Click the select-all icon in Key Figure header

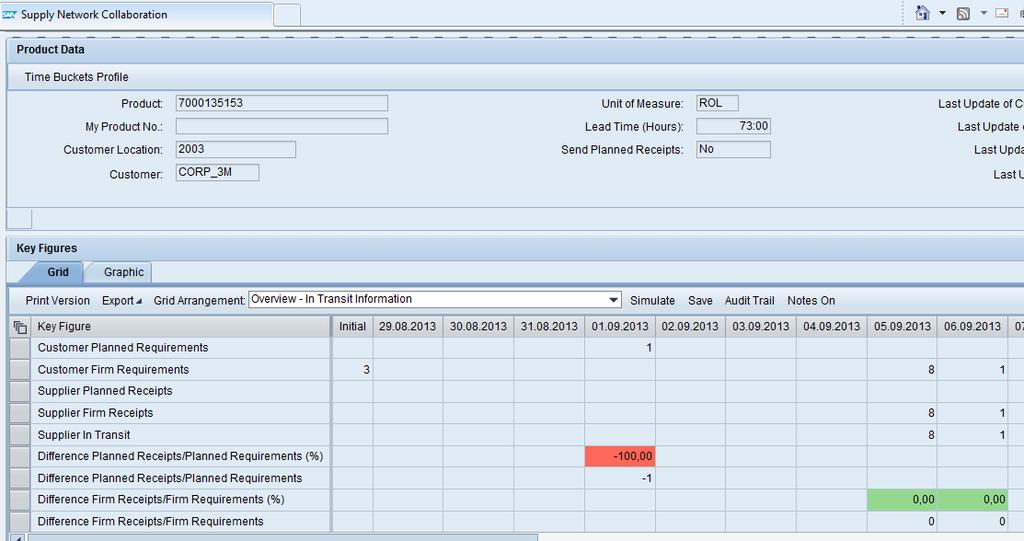[20, 327]
